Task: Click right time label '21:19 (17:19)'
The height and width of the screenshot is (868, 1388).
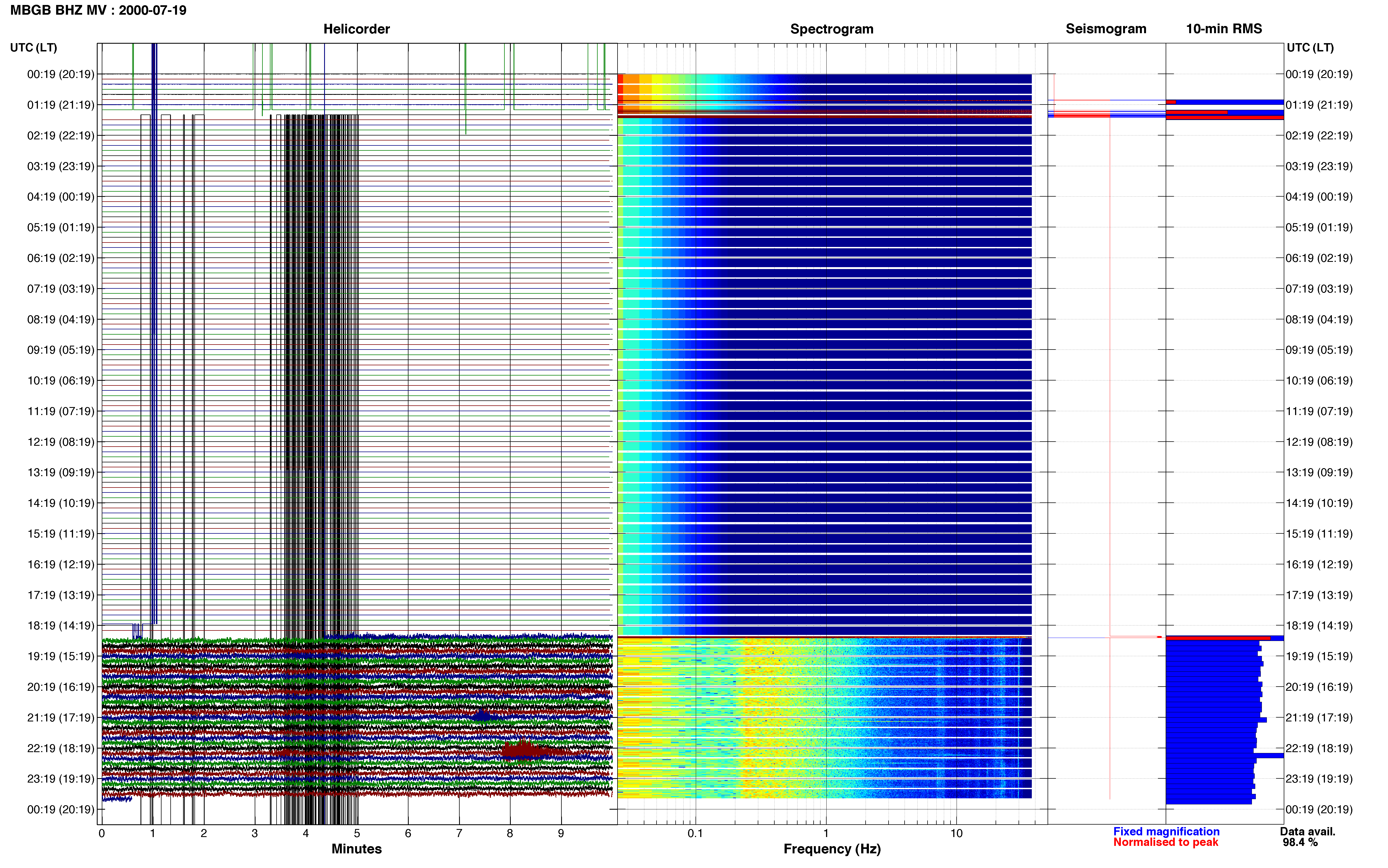Action: click(1319, 718)
